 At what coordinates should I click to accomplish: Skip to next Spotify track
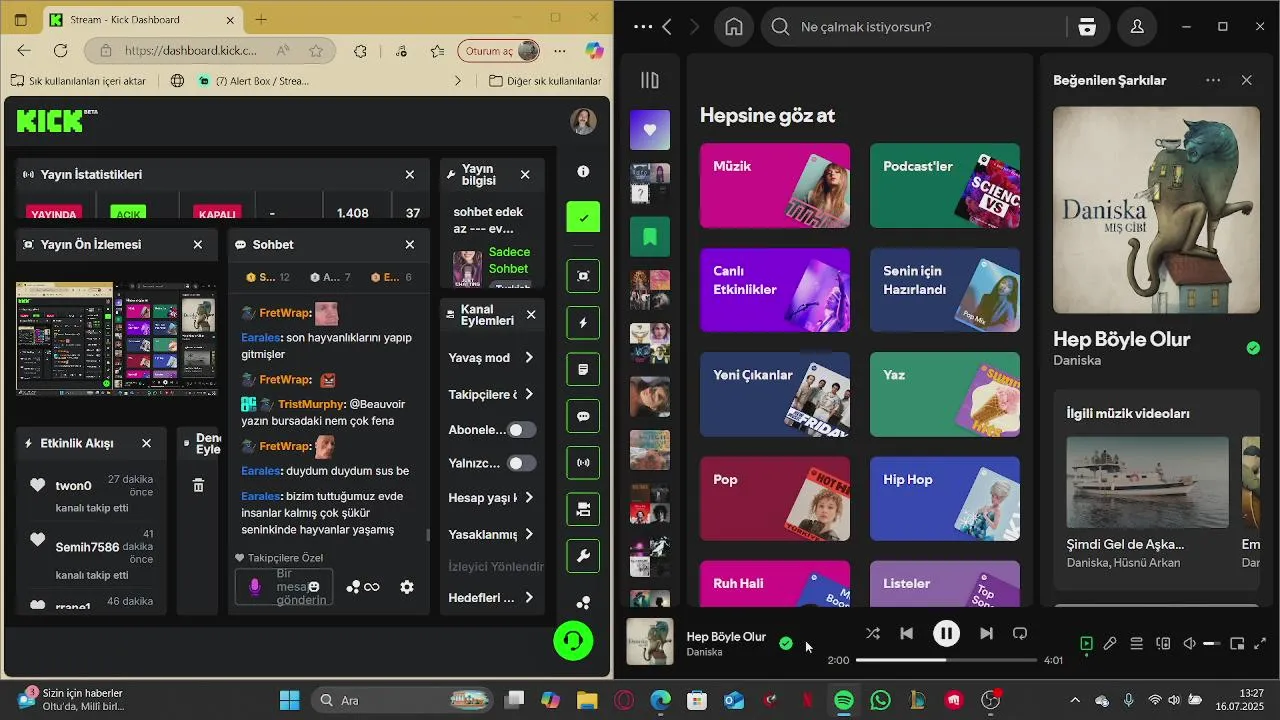[986, 633]
